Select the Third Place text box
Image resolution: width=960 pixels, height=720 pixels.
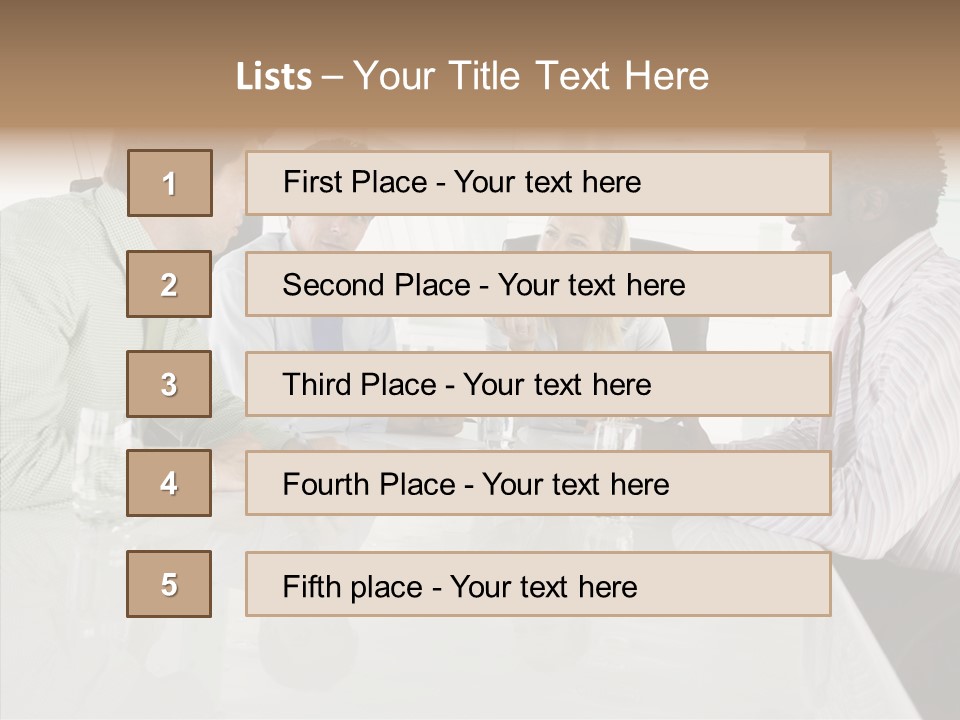[x=538, y=384]
